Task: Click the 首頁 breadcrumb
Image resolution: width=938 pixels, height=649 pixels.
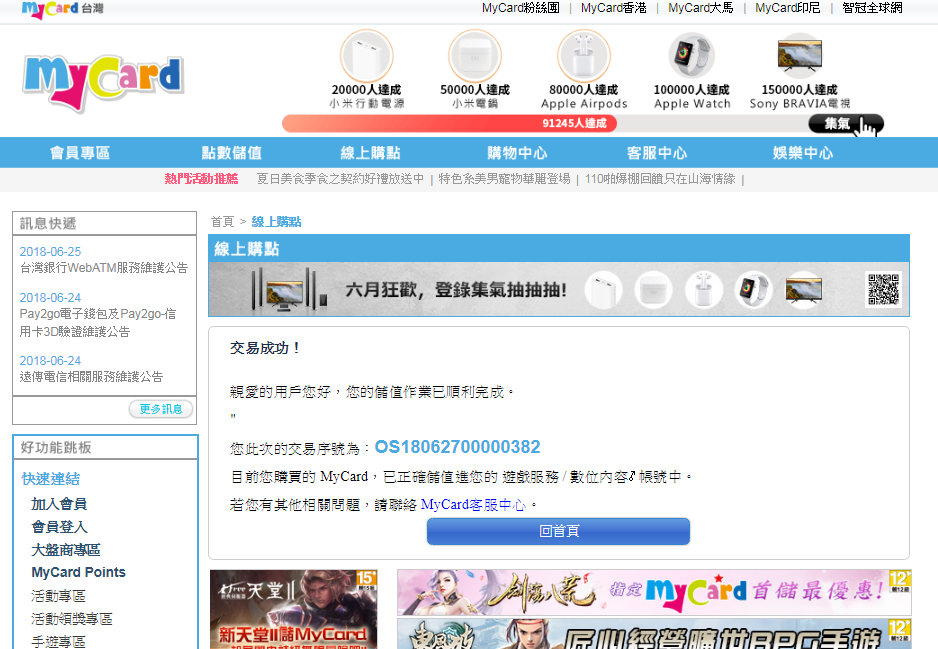Action: tap(223, 222)
